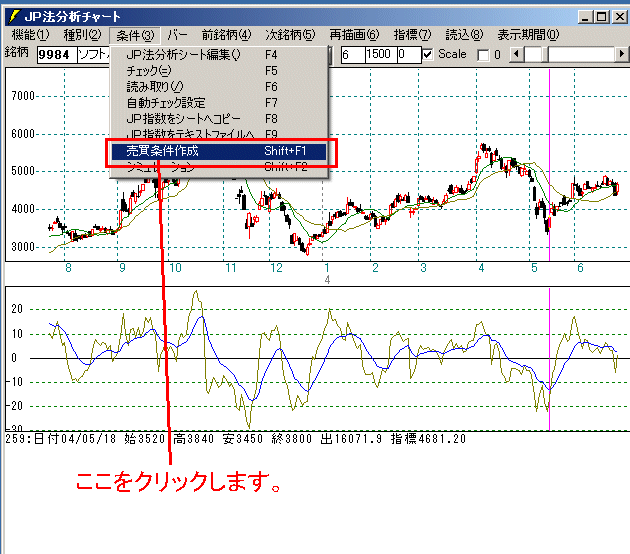The height and width of the screenshot is (554, 630).
Task: Click the バー menu item
Action: click(x=177, y=35)
